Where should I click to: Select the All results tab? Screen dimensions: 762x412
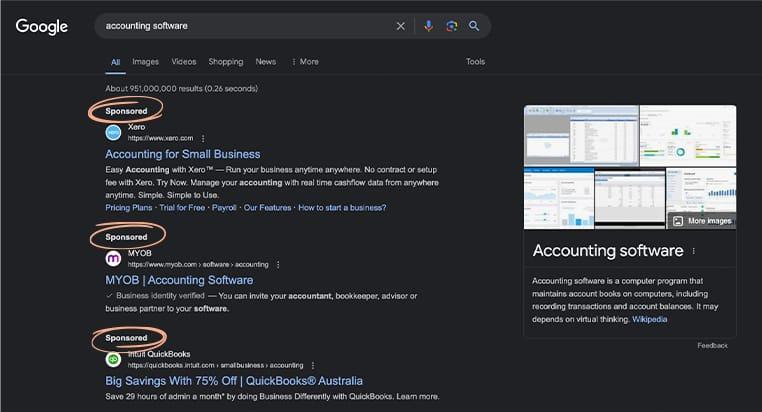pyautogui.click(x=115, y=62)
